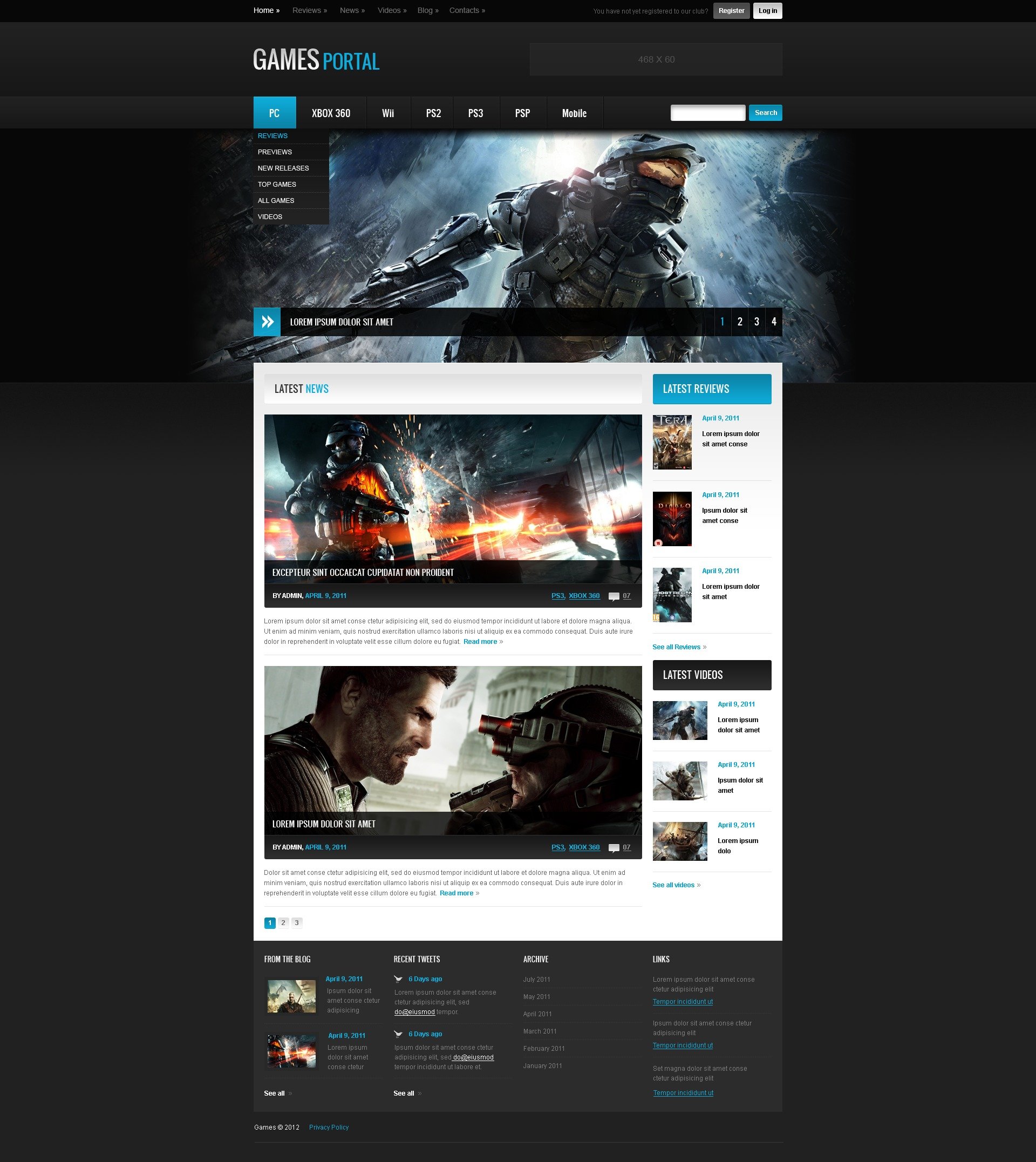Open second news article image with soldiers
1036x1162 pixels.
[453, 750]
